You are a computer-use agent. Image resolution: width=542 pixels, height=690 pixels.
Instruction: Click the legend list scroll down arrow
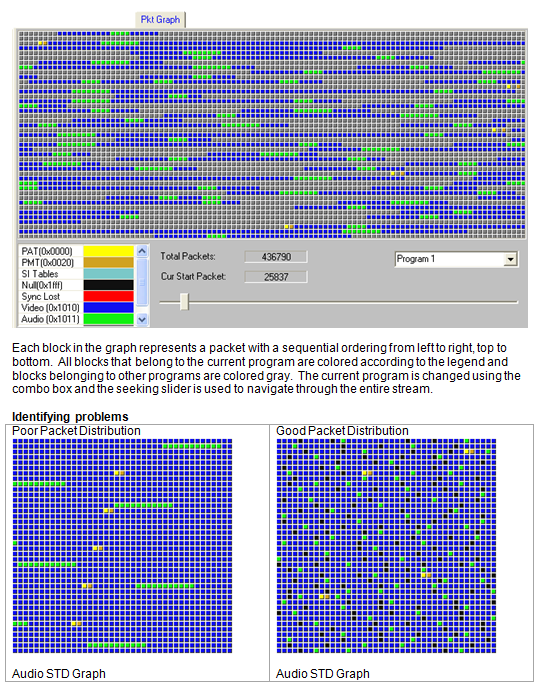[x=142, y=319]
